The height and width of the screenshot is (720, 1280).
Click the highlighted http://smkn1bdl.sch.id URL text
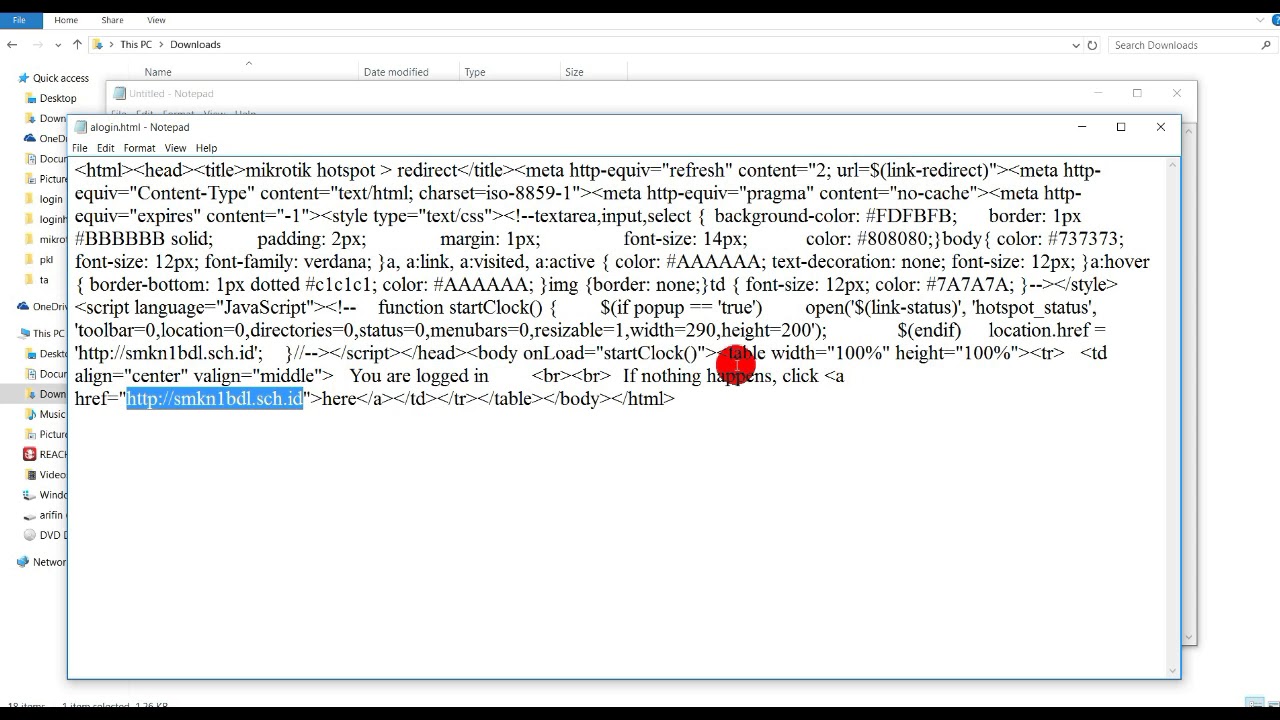pyautogui.click(x=214, y=398)
